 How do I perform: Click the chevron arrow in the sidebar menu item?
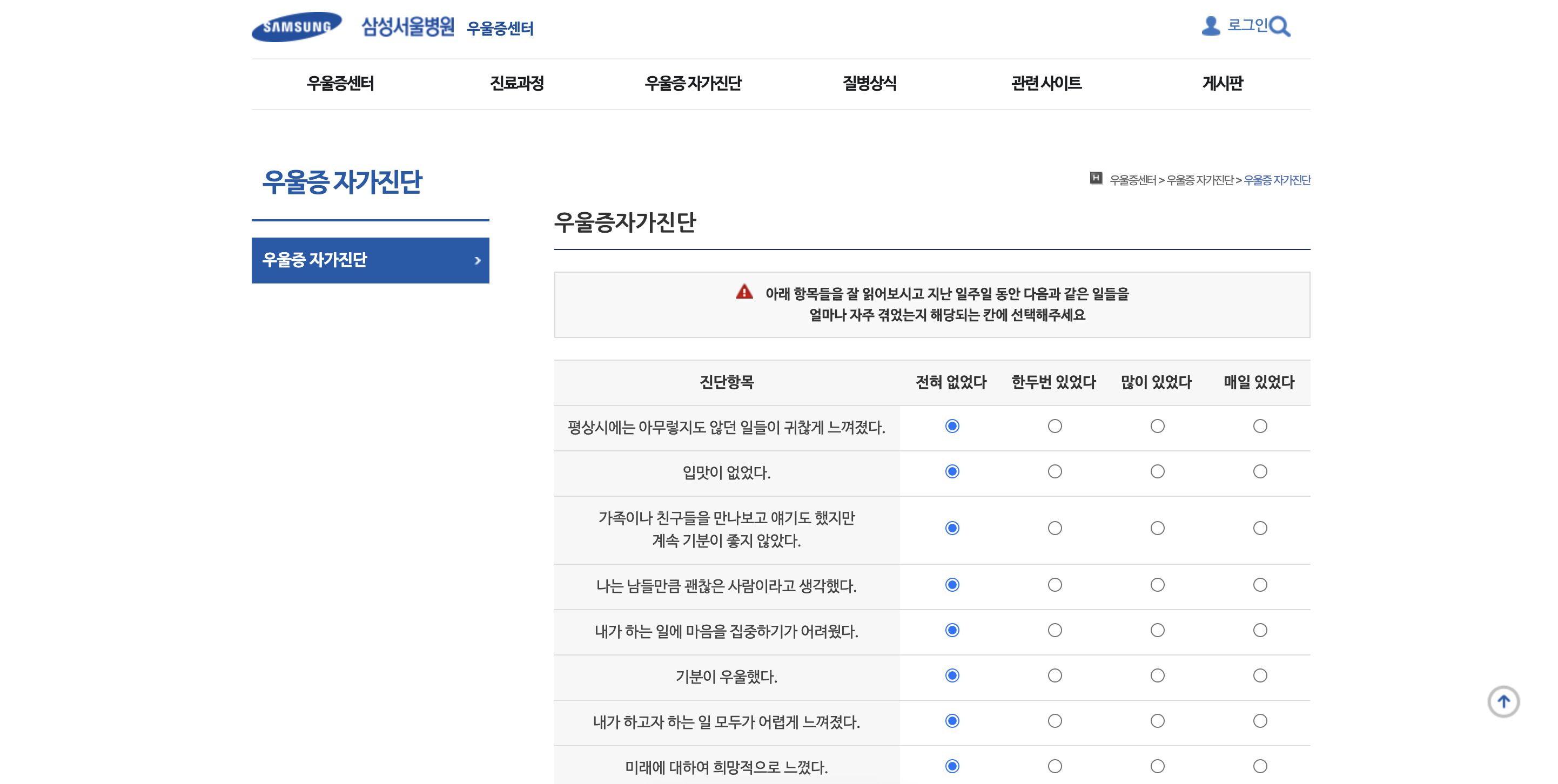tap(478, 261)
